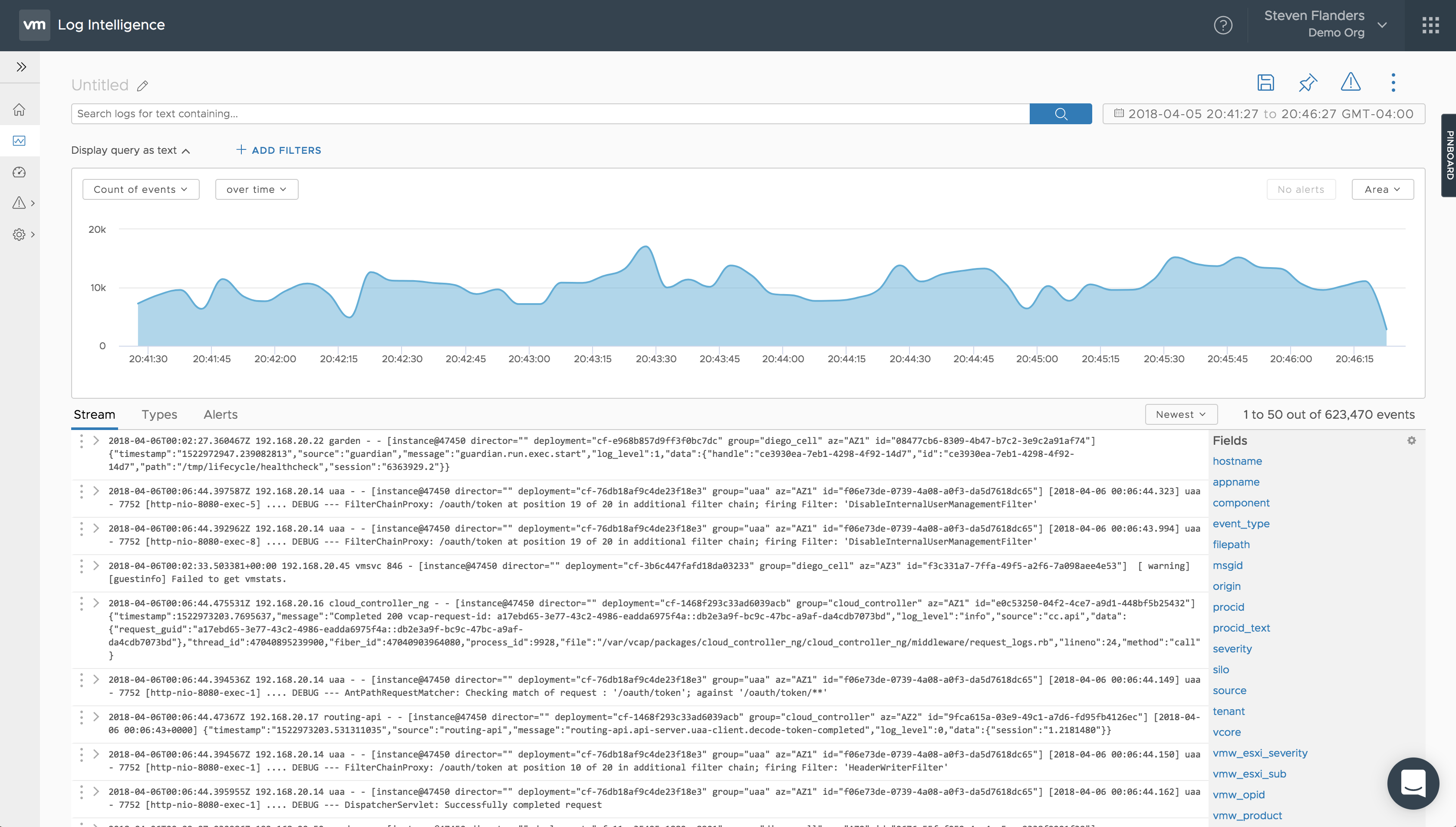Switch to the Alerts tab
This screenshot has width=1456, height=827.
point(220,415)
